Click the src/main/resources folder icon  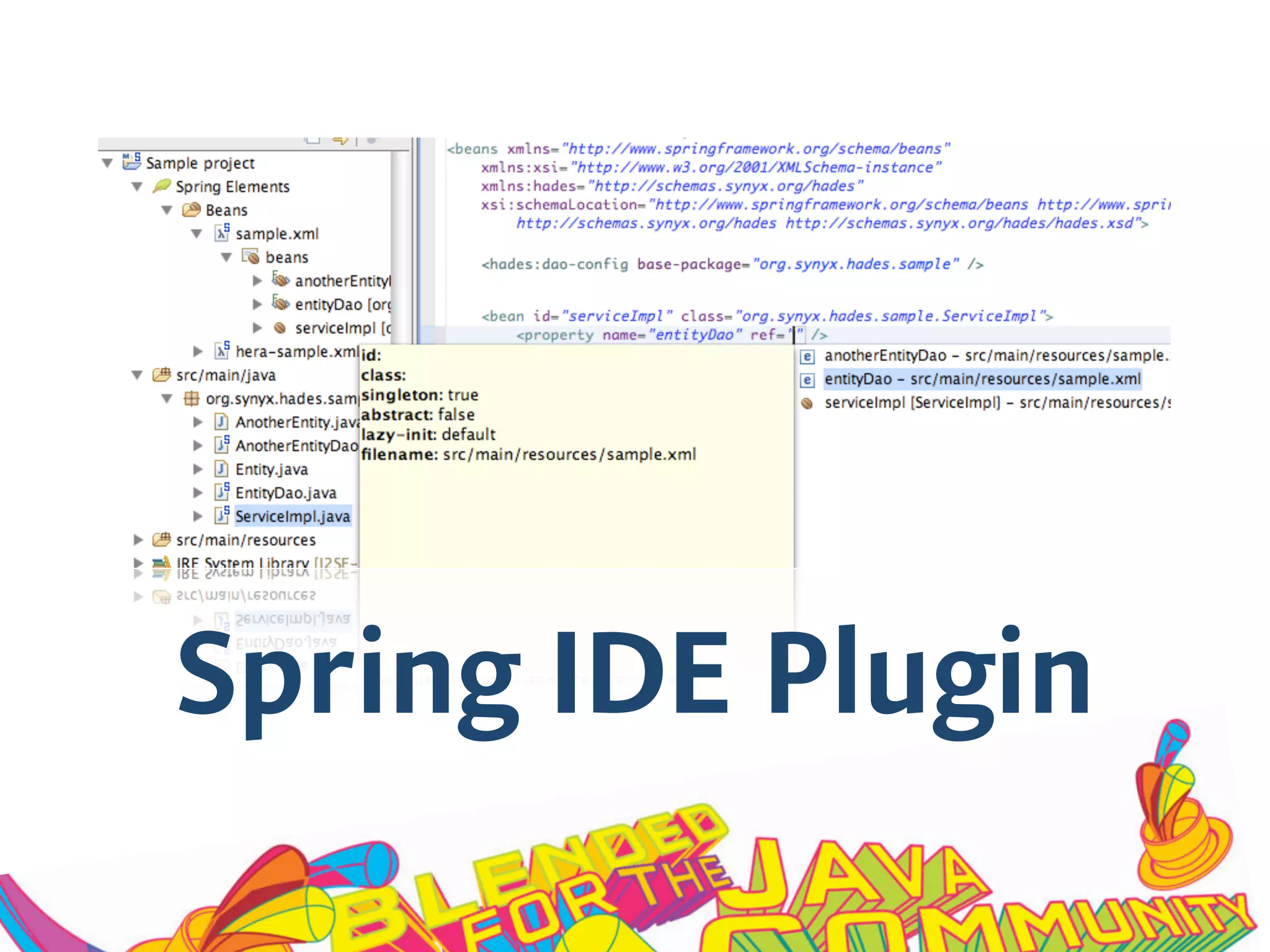click(162, 539)
